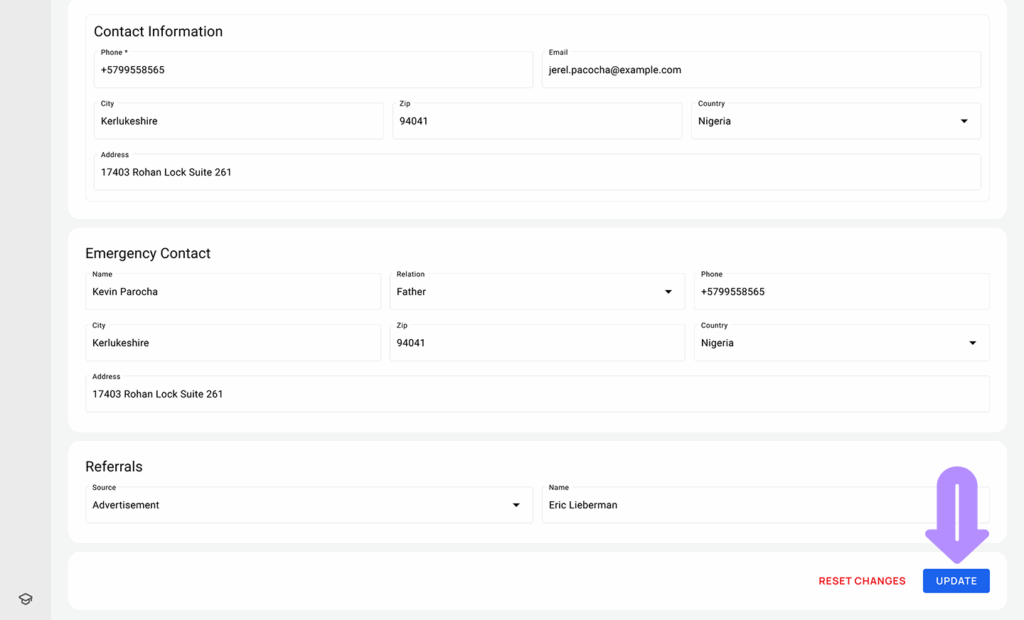Click the Contact Information Address field

(536, 172)
